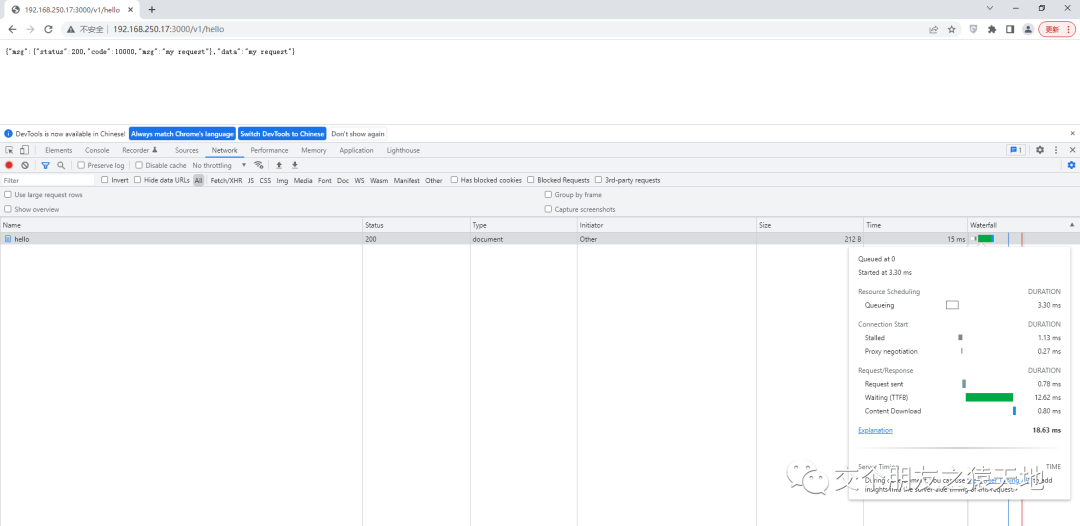Export HAR file download arrow

click(295, 165)
